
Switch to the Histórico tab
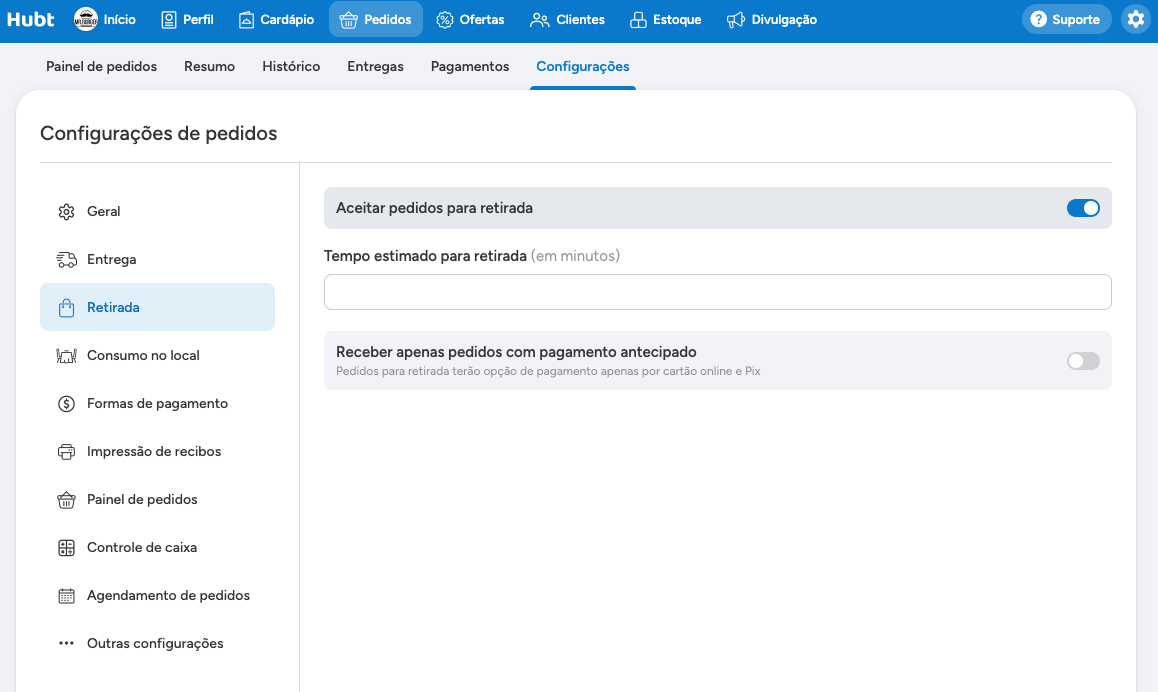click(x=291, y=66)
